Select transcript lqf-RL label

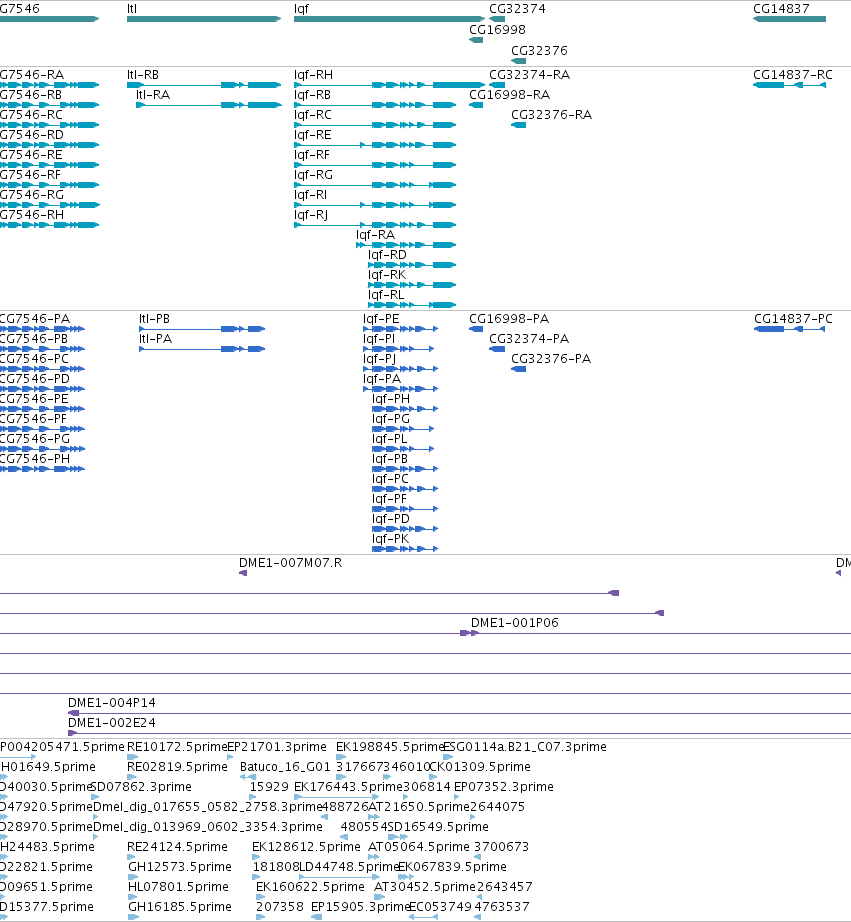[x=386, y=295]
